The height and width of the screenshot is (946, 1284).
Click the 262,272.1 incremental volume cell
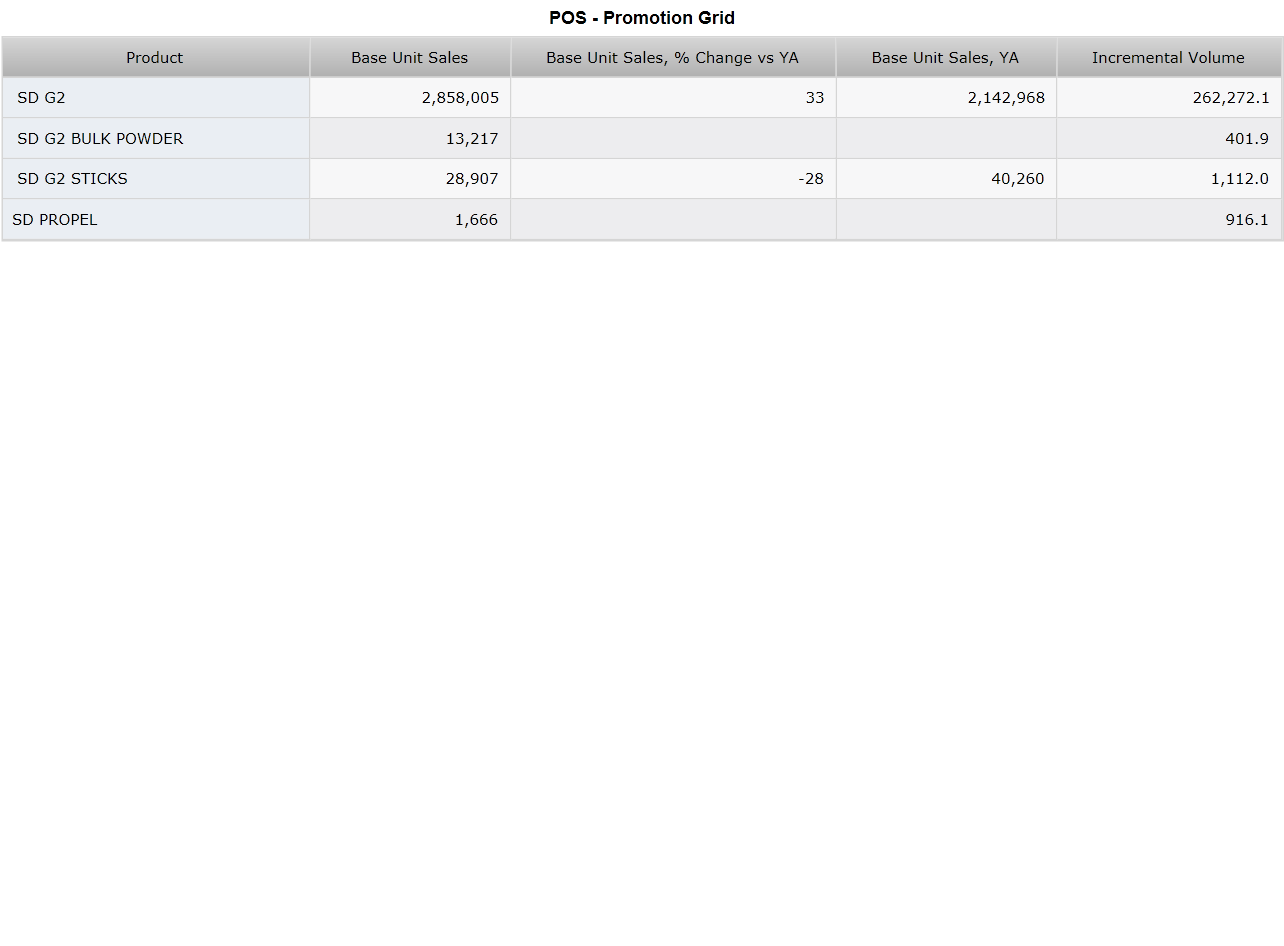point(1169,98)
